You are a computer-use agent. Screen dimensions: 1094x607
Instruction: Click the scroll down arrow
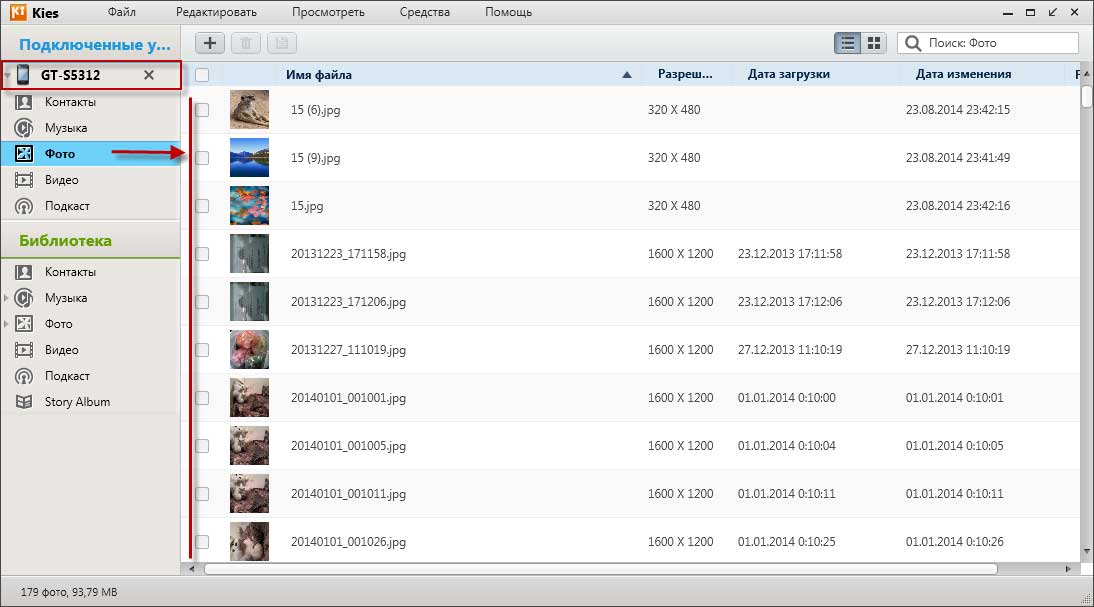click(x=1087, y=551)
